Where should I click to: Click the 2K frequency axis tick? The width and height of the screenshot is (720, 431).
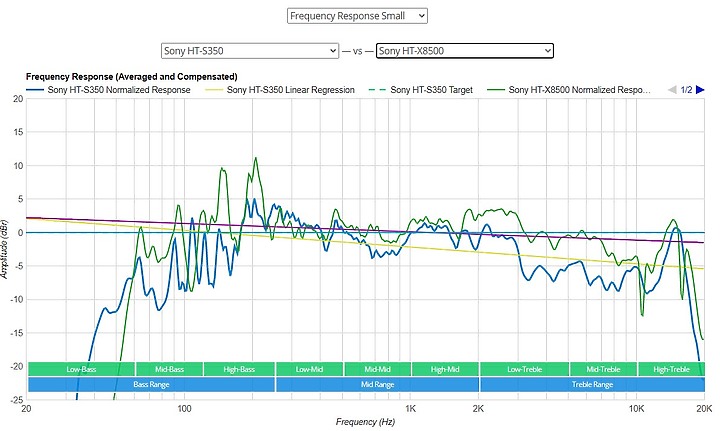(478, 409)
